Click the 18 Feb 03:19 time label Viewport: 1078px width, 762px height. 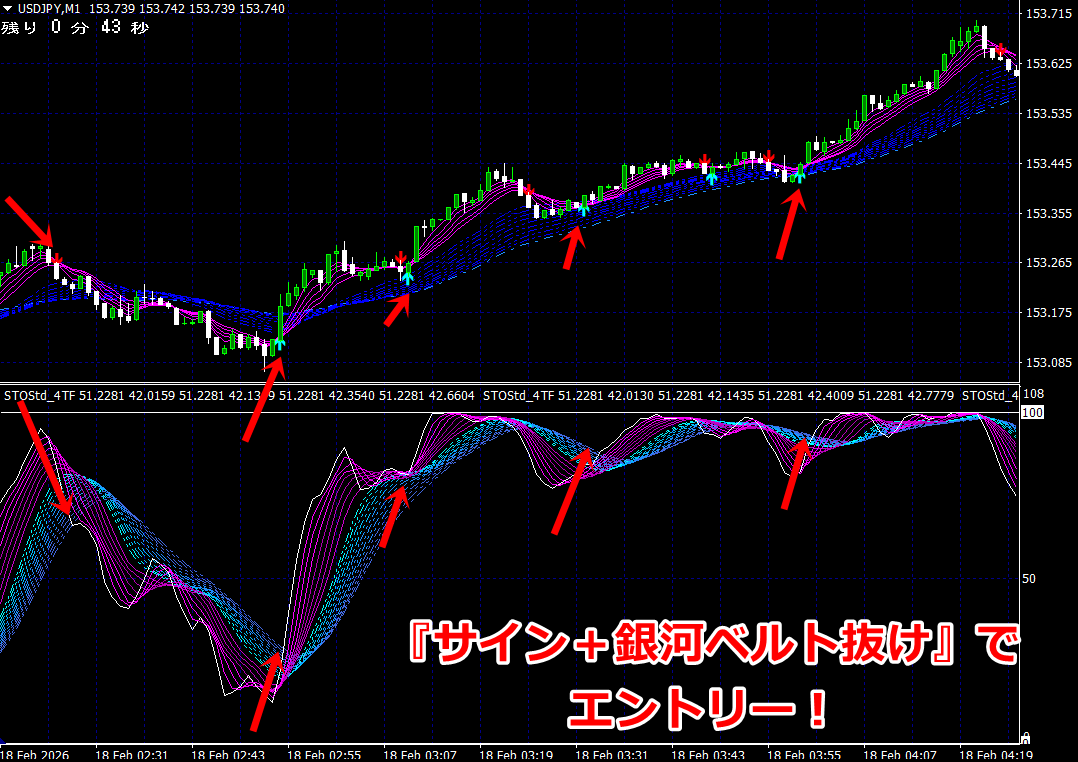coord(516,755)
